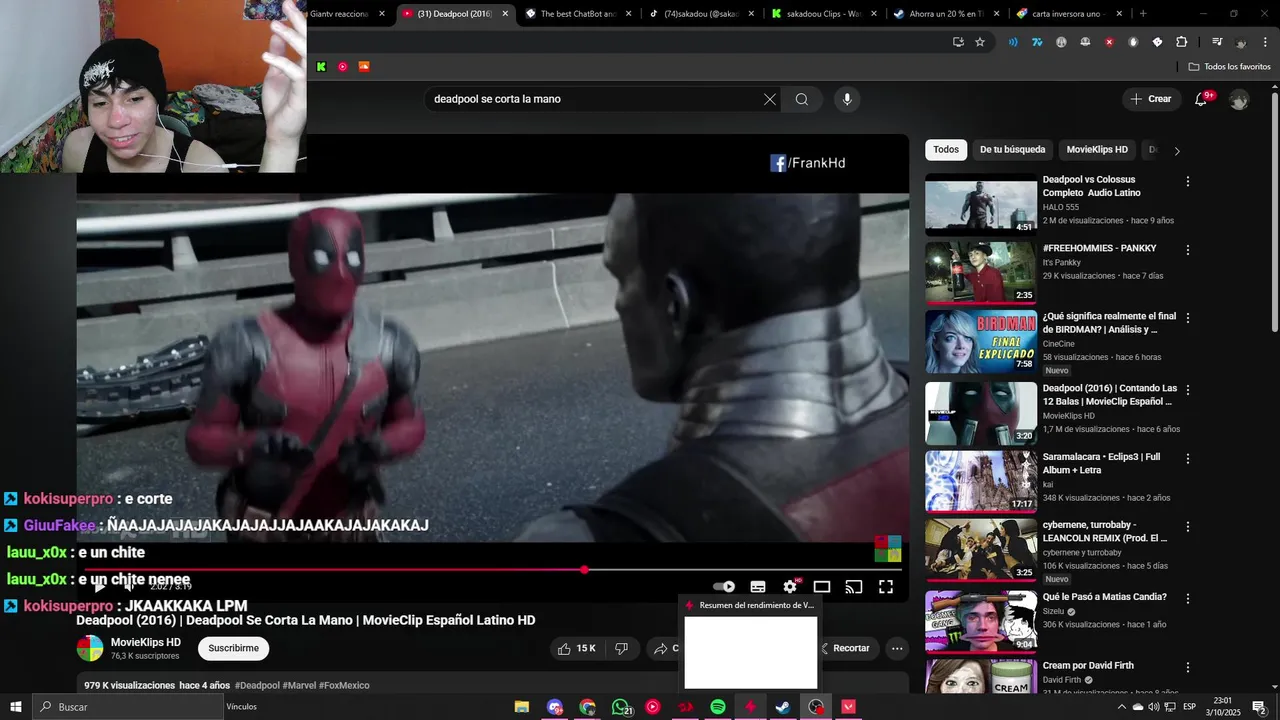Dislike the Deadpool video
The width and height of the screenshot is (1280, 720).
[621, 648]
